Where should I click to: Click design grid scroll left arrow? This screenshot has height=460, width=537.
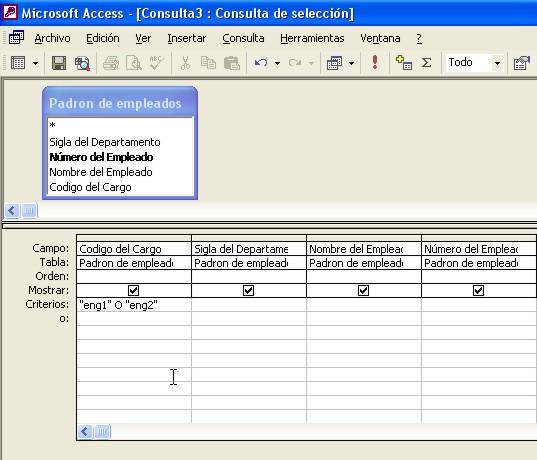(85, 431)
